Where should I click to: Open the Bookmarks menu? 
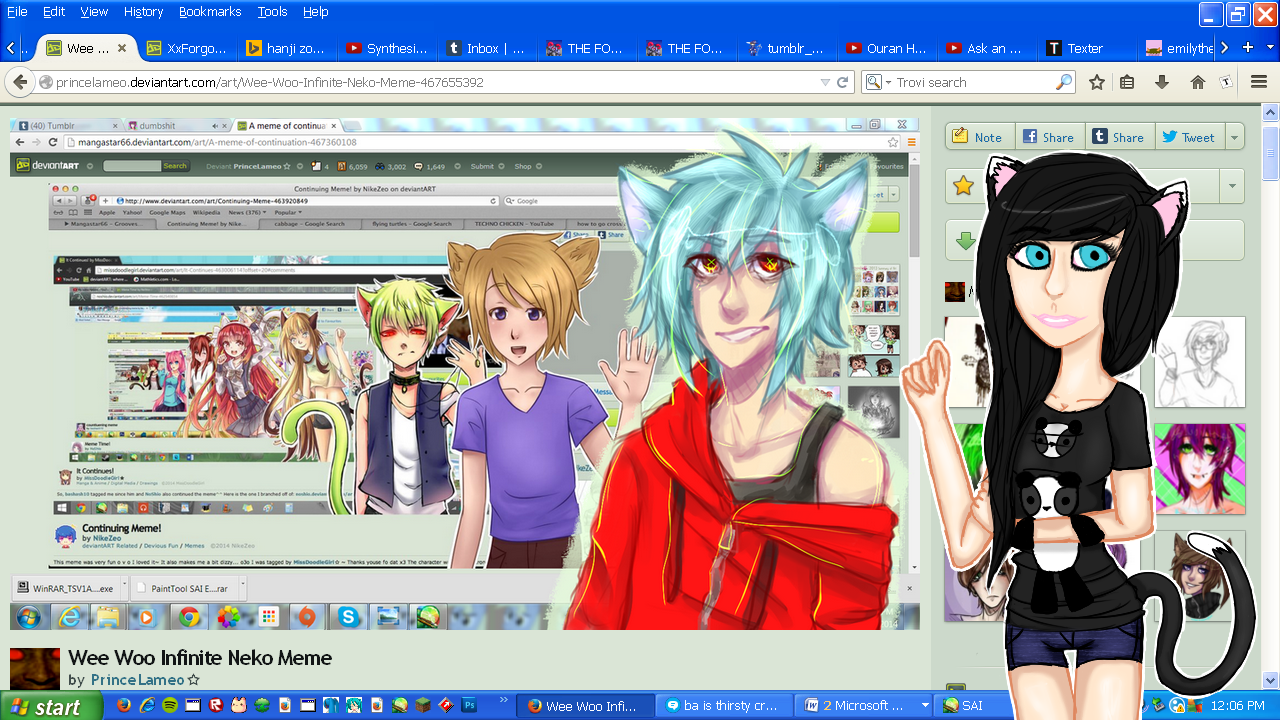click(x=210, y=12)
